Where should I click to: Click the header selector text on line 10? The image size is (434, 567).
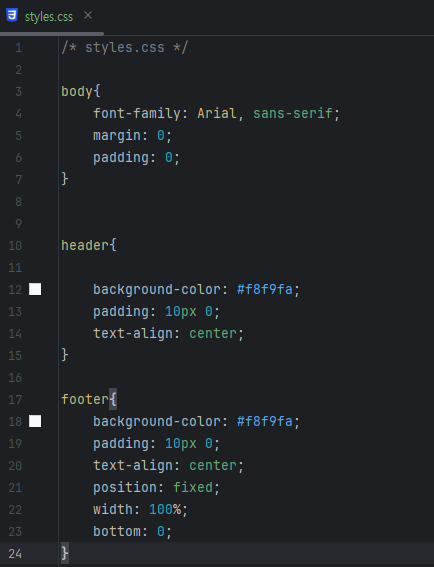pos(85,245)
